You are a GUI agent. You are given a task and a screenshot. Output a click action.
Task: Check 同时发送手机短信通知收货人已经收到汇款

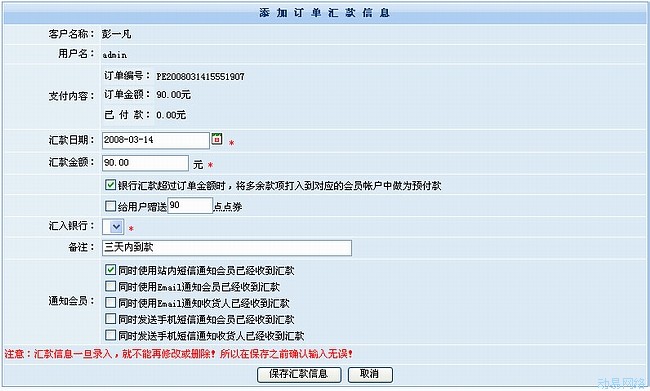click(x=110, y=335)
